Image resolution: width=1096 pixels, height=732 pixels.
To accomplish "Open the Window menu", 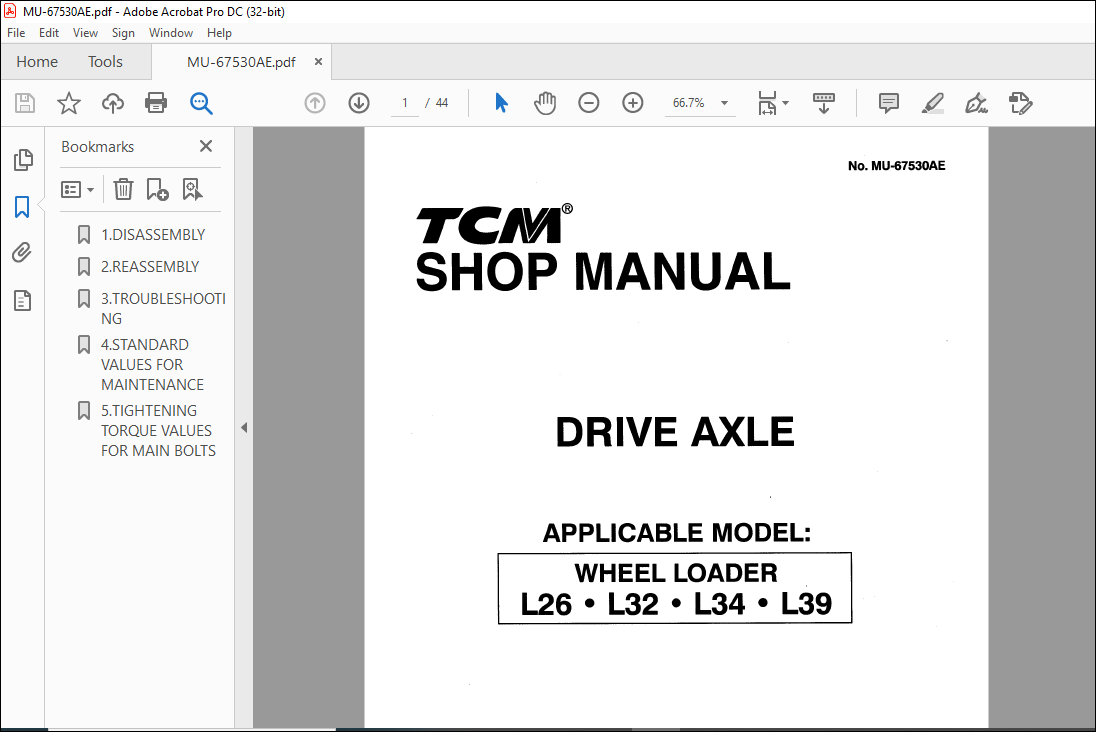I will coord(171,33).
